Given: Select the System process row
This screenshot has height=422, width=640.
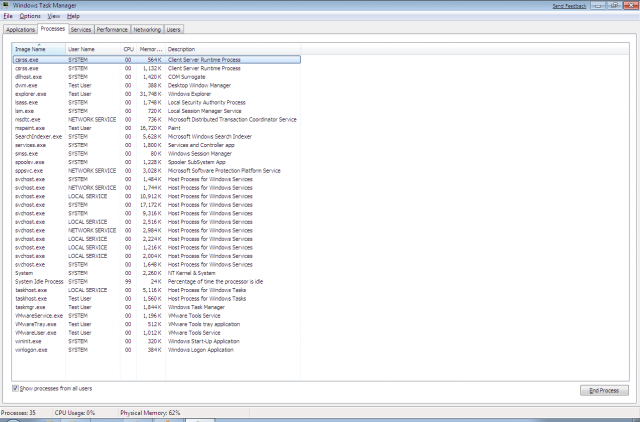Looking at the screenshot, I should pyautogui.click(x=157, y=273).
